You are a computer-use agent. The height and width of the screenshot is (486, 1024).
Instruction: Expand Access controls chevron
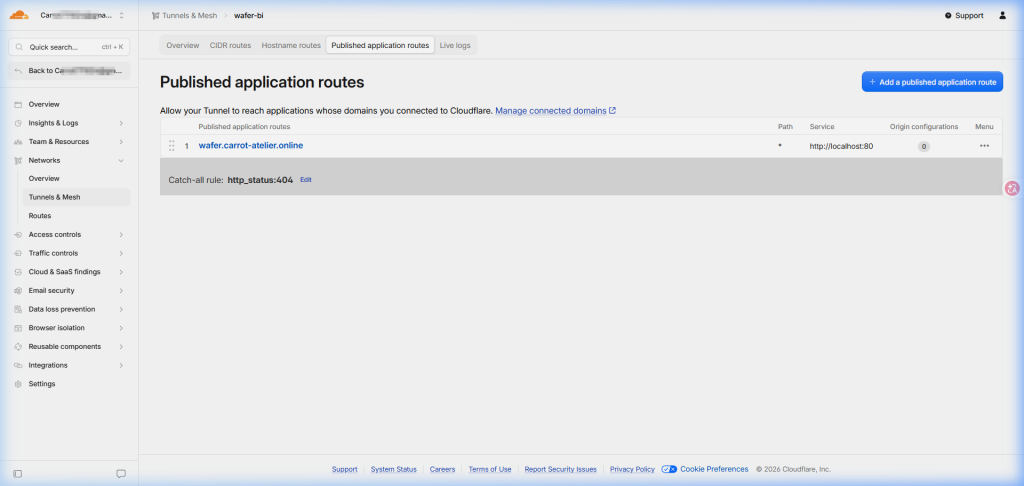click(x=121, y=235)
